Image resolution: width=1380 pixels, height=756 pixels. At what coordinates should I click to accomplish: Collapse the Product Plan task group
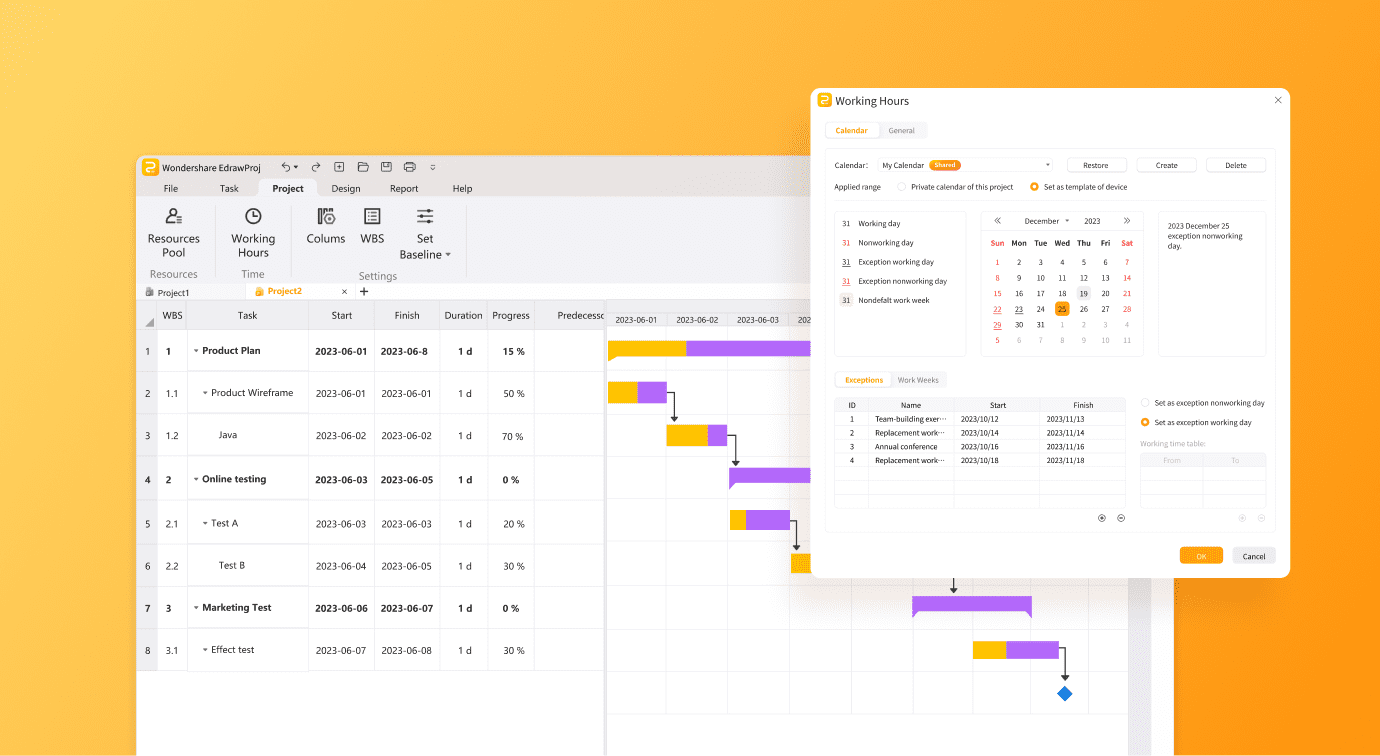click(196, 351)
